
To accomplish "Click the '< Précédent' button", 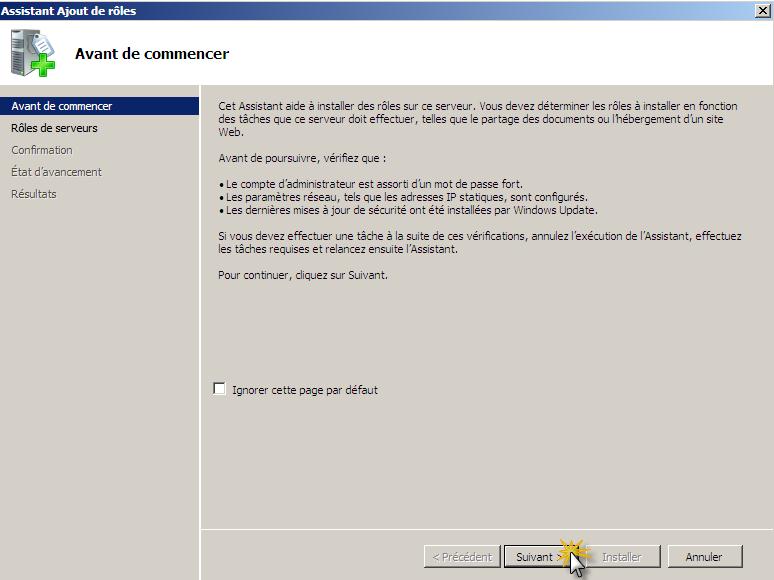I will [x=461, y=557].
